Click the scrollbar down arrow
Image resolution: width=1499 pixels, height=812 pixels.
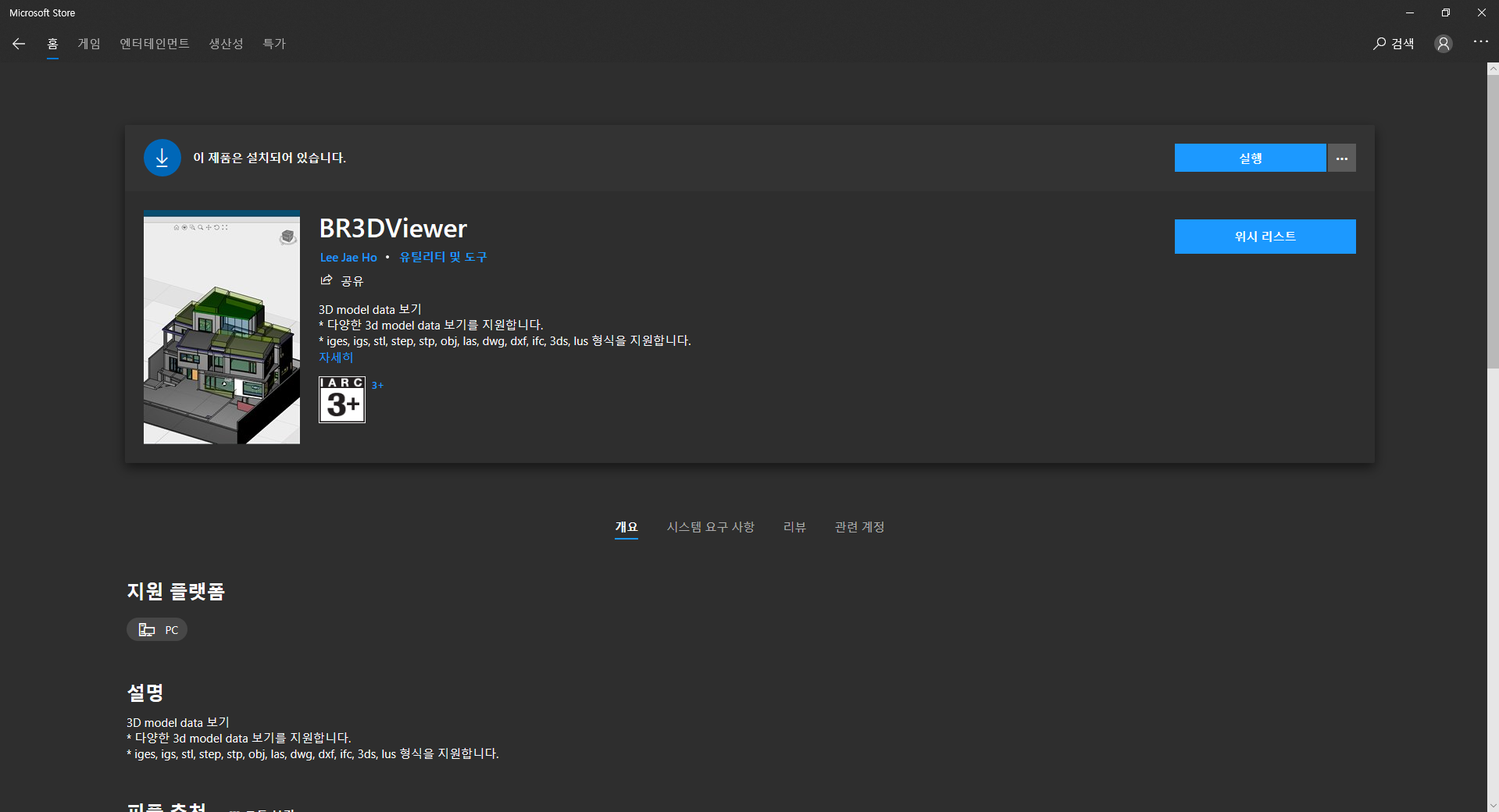[1493, 805]
